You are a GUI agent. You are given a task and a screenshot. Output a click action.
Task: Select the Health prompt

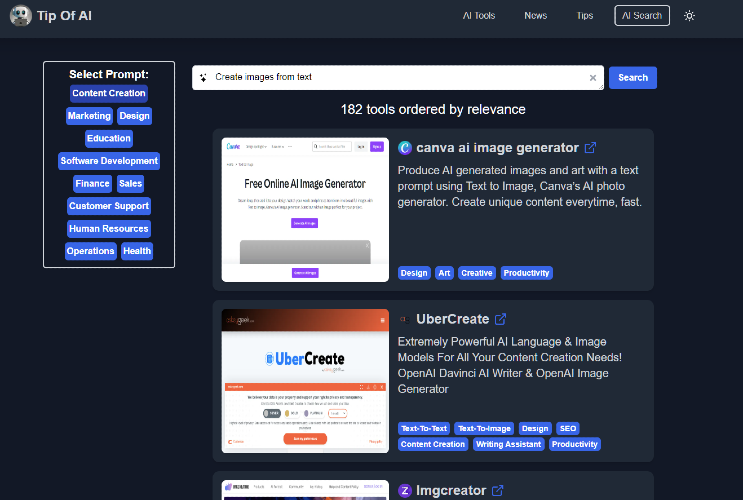[137, 251]
